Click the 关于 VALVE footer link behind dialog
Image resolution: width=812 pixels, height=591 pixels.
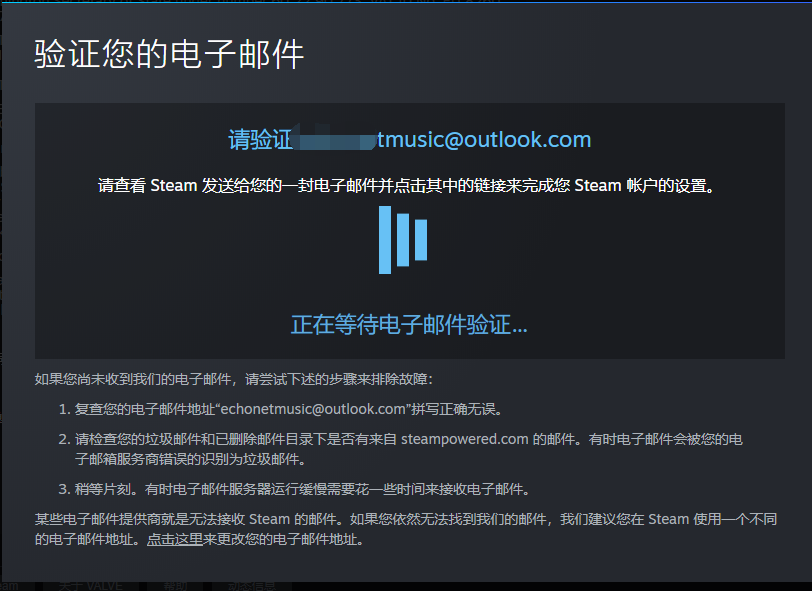(91, 586)
